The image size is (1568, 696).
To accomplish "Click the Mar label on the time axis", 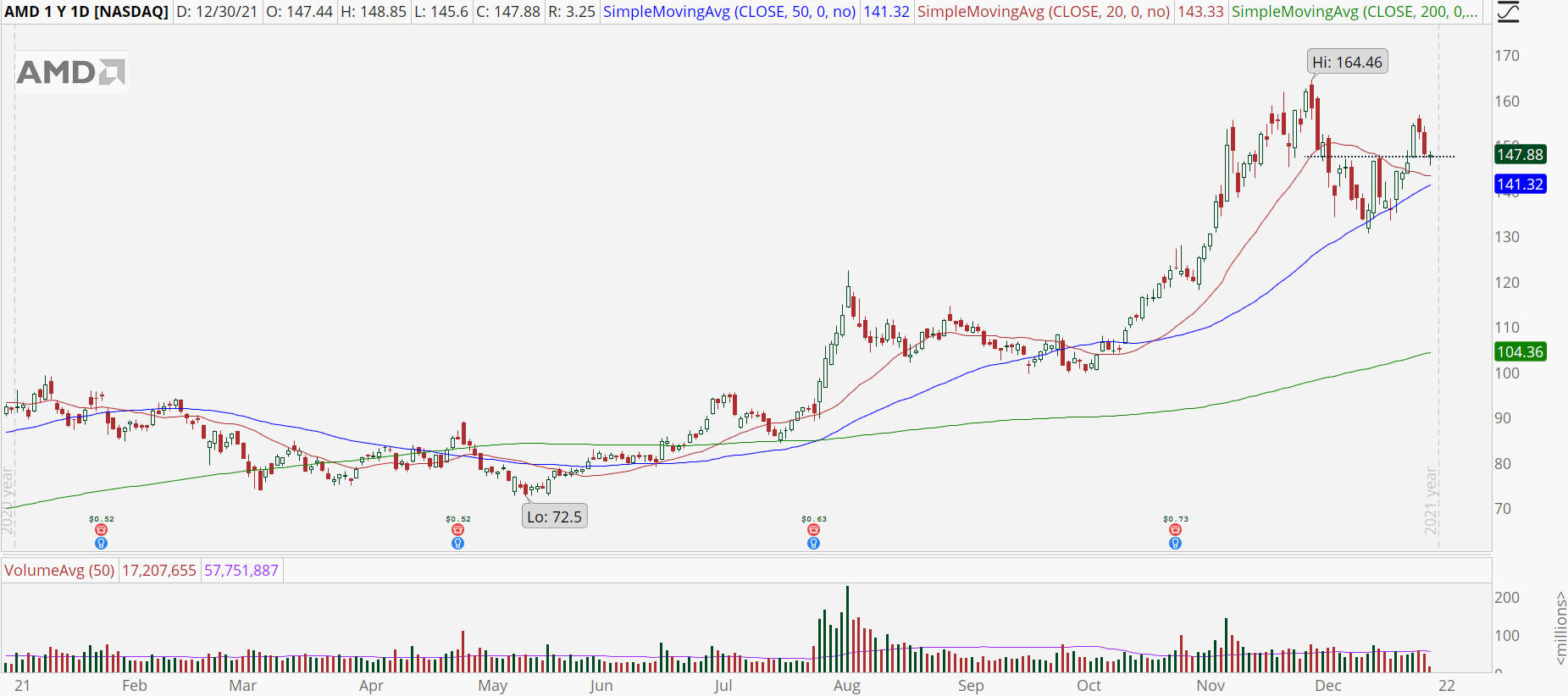I will [x=243, y=686].
